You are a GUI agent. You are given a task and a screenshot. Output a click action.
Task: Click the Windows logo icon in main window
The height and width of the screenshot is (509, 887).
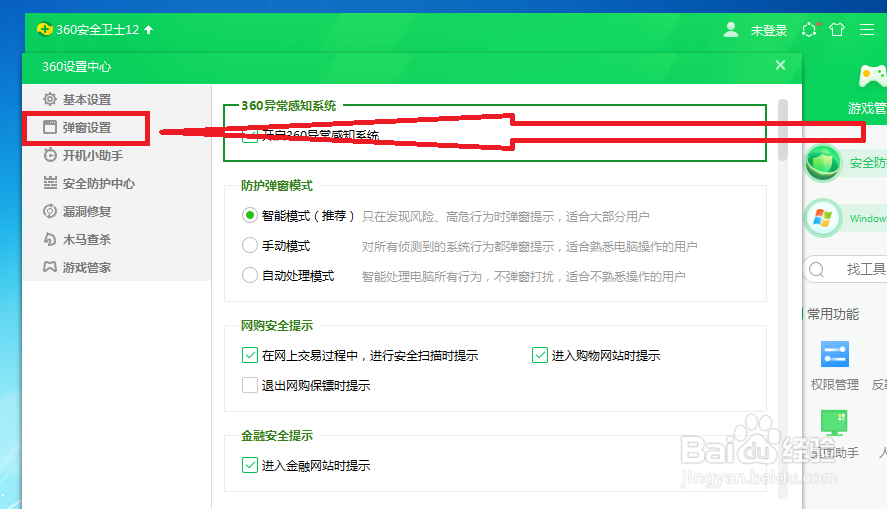point(823,218)
